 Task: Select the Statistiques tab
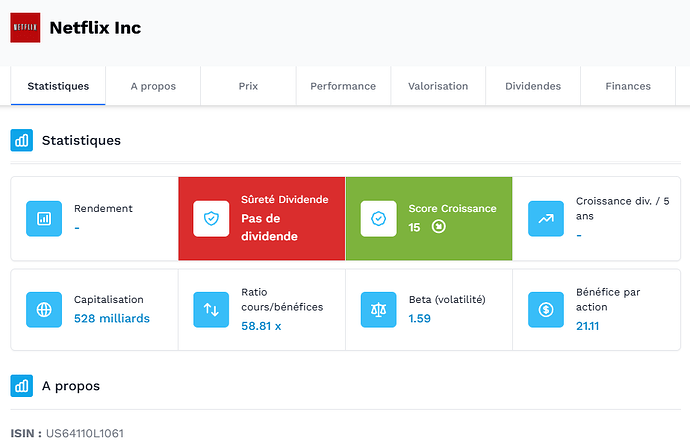click(58, 86)
